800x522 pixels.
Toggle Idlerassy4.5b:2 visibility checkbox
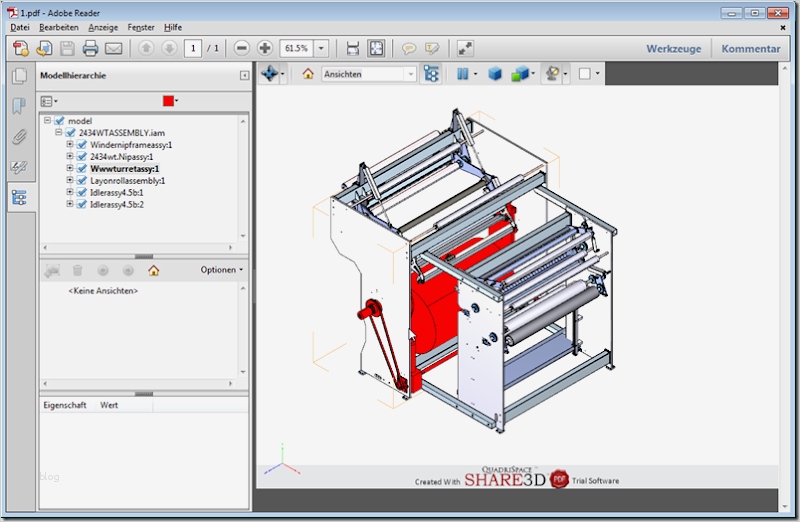click(82, 204)
